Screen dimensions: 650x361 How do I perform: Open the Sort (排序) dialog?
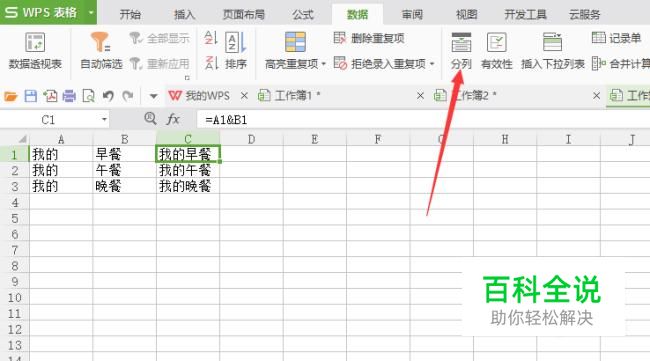click(x=236, y=51)
